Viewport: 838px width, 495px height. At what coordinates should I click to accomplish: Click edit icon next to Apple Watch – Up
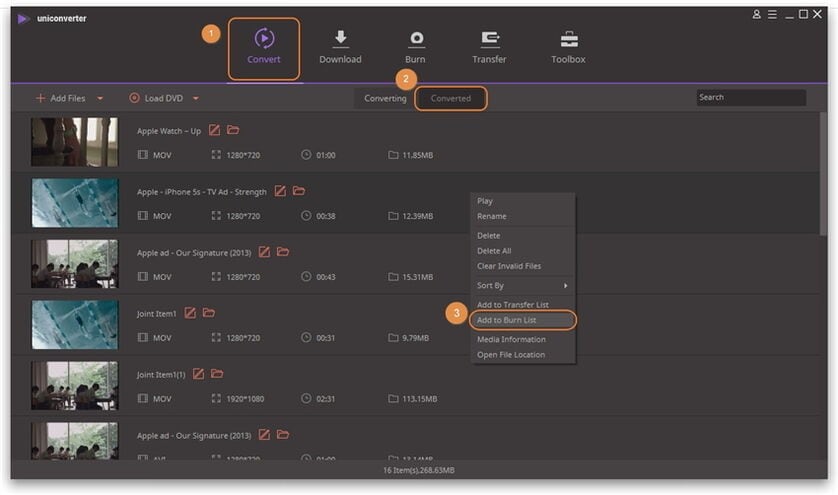pos(214,130)
